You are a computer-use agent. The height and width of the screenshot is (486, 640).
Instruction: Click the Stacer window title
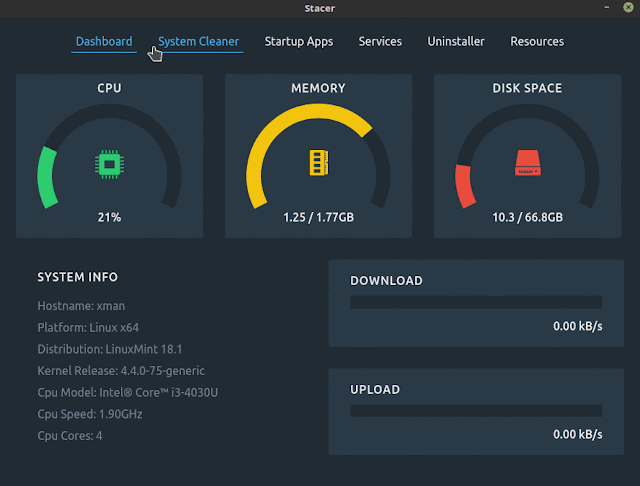point(320,8)
